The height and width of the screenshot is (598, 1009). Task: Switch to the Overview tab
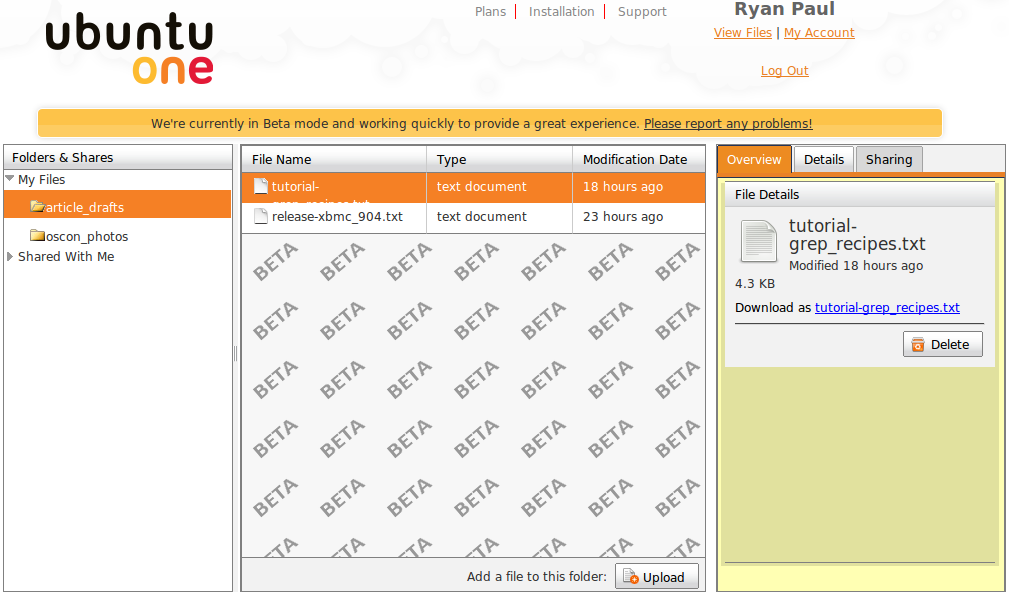pos(754,160)
